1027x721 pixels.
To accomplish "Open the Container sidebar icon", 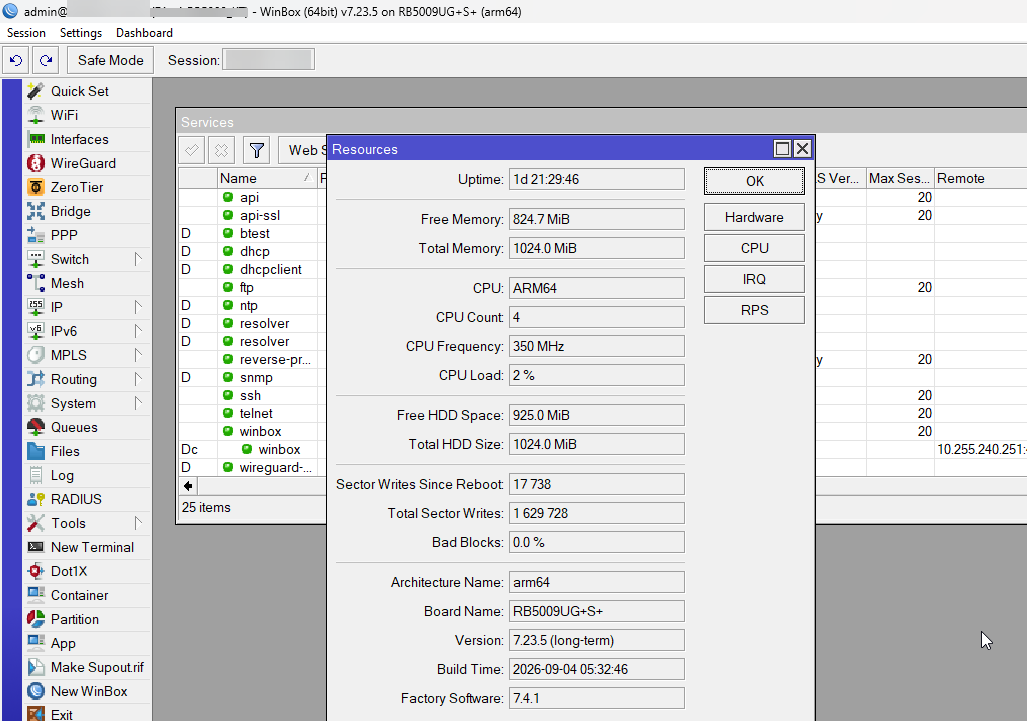I will (x=35, y=595).
